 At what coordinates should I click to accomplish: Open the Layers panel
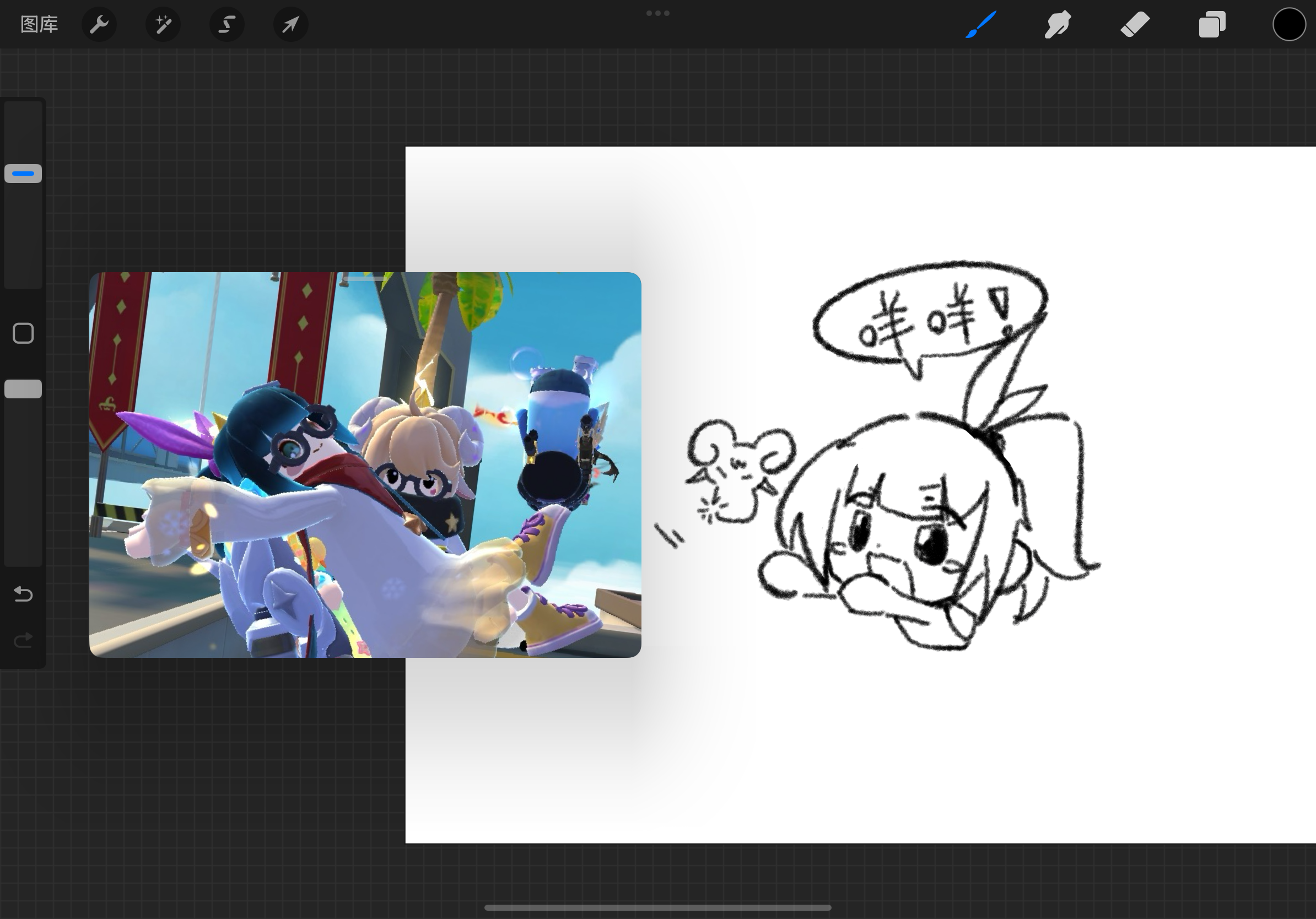tap(1212, 25)
